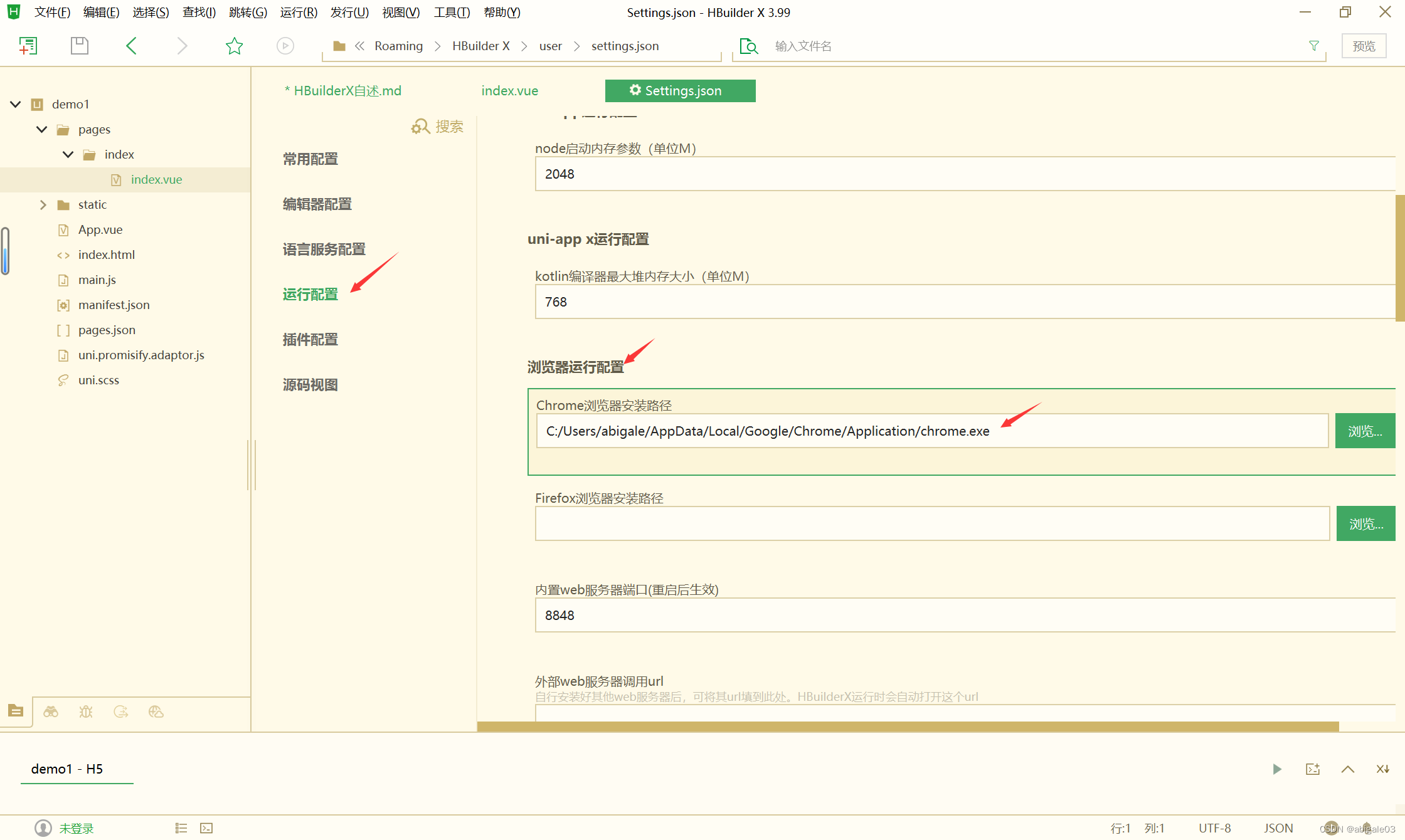Click the settings search icon
The image size is (1405, 840).
pos(420,127)
